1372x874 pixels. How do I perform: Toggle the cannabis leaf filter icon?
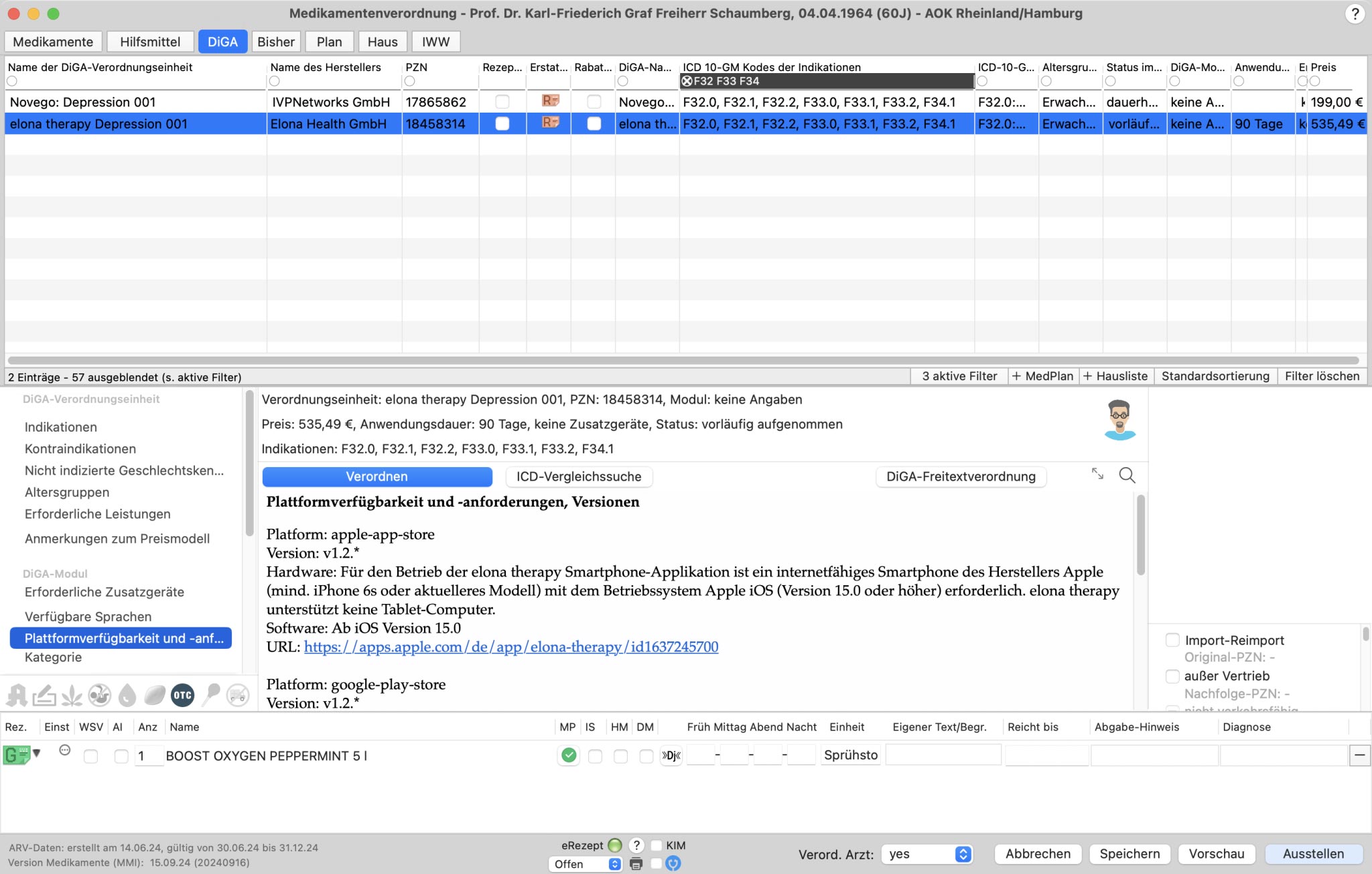pyautogui.click(x=72, y=695)
